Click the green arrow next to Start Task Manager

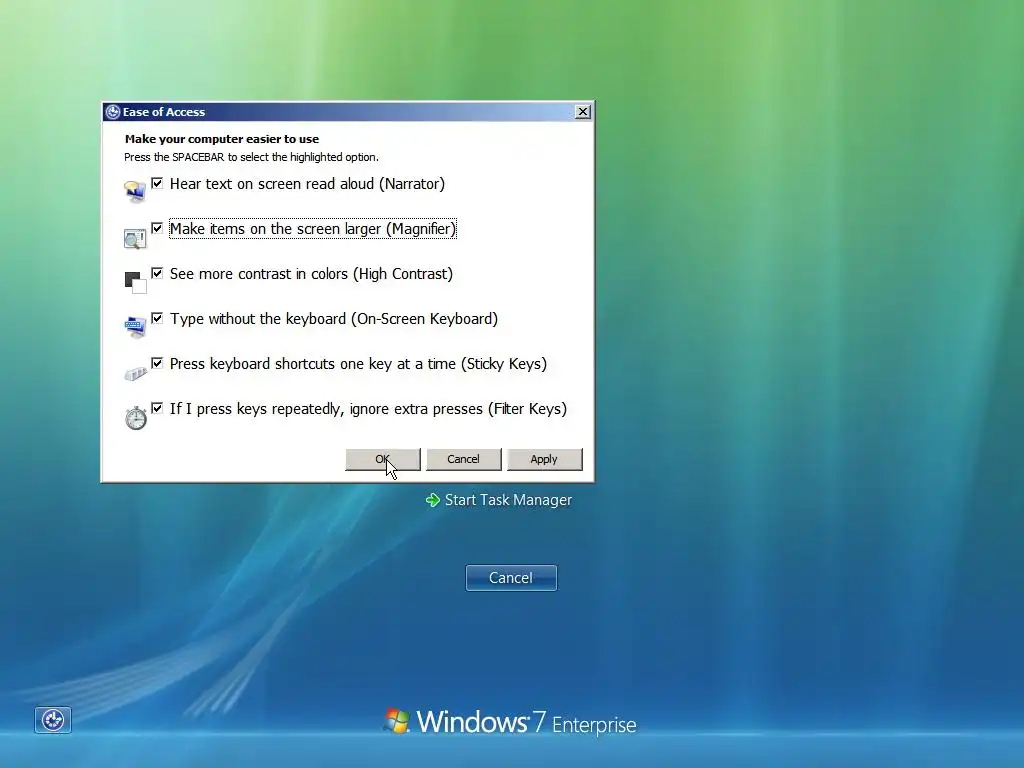pos(432,500)
